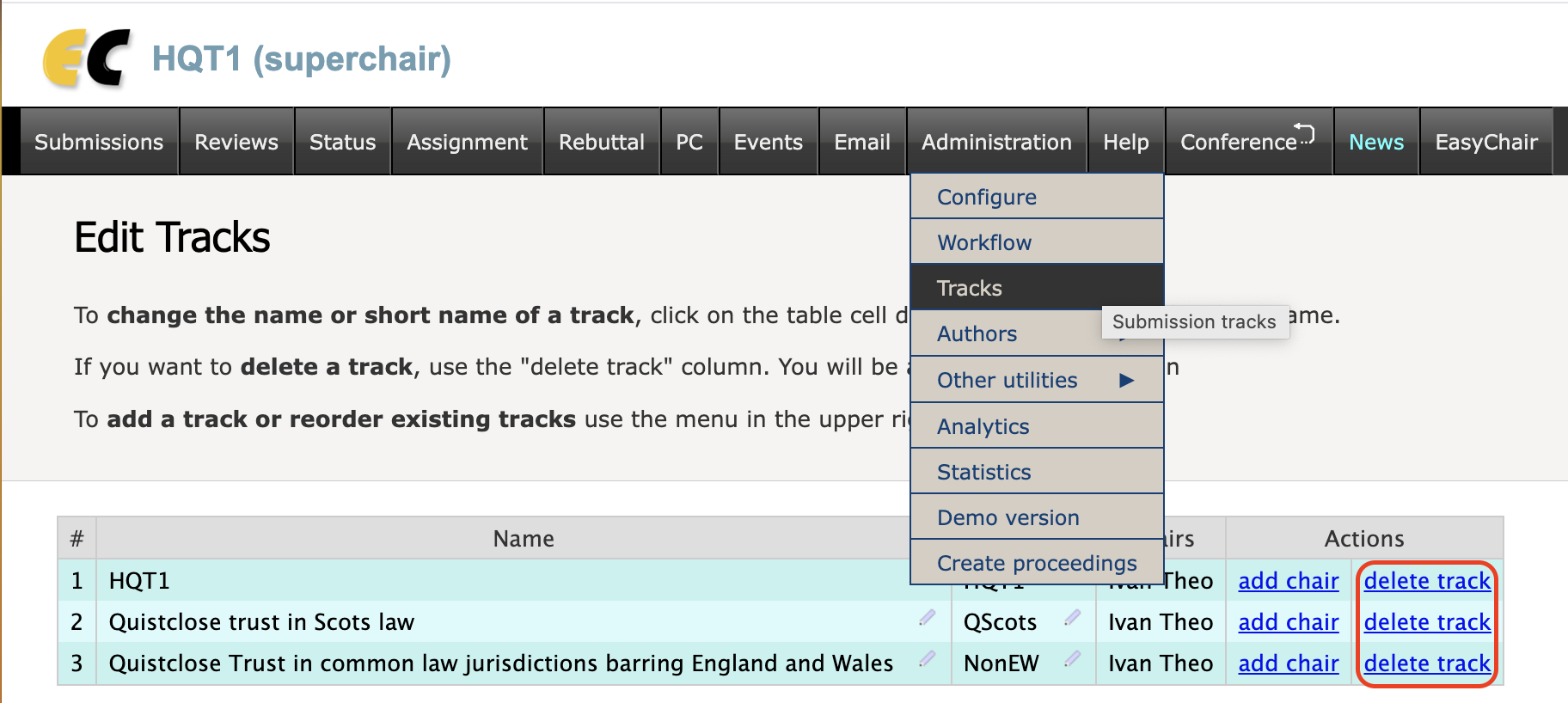
Task: Click edit pencil next to QScots short name
Action: (1072, 618)
